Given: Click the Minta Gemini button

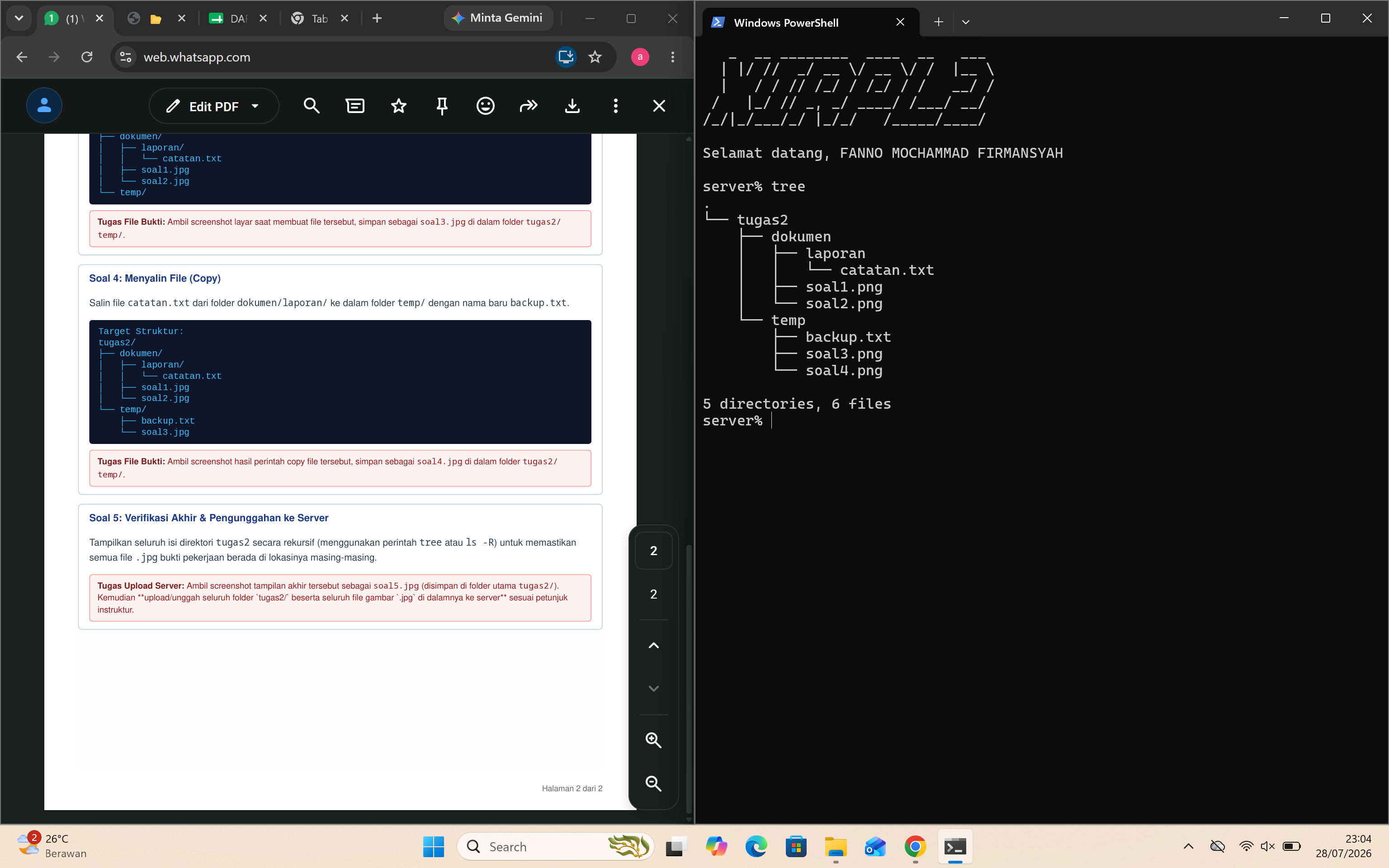Looking at the screenshot, I should click(x=498, y=18).
